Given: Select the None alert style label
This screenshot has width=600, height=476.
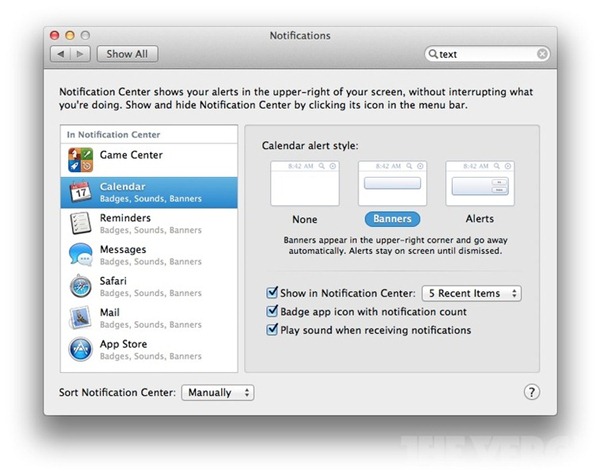Looking at the screenshot, I should coord(305,219).
